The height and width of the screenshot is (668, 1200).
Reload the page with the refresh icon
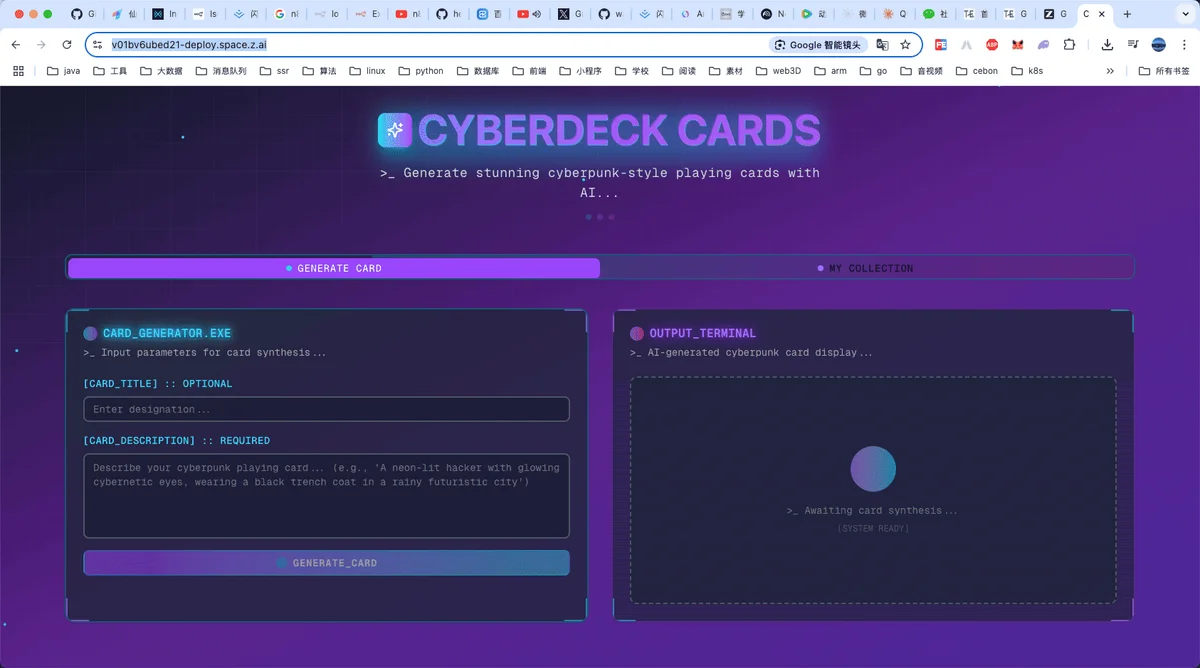coord(67,45)
